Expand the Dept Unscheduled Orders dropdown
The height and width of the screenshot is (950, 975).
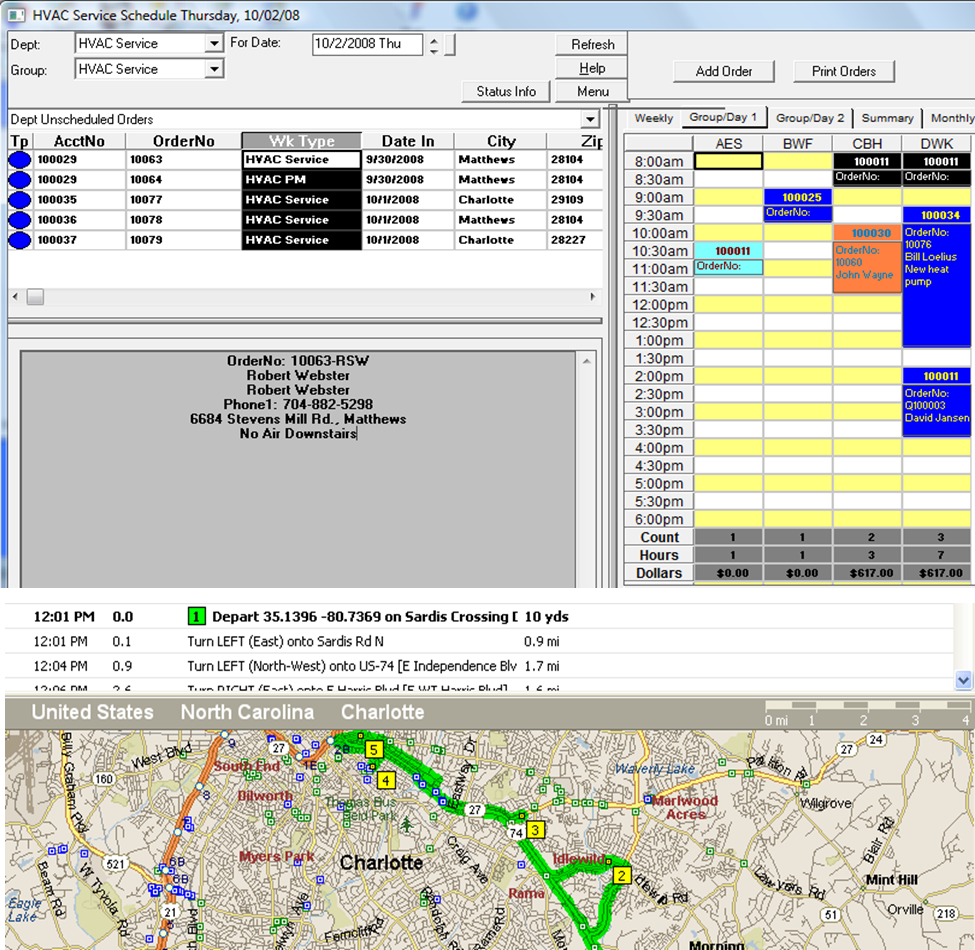click(590, 120)
